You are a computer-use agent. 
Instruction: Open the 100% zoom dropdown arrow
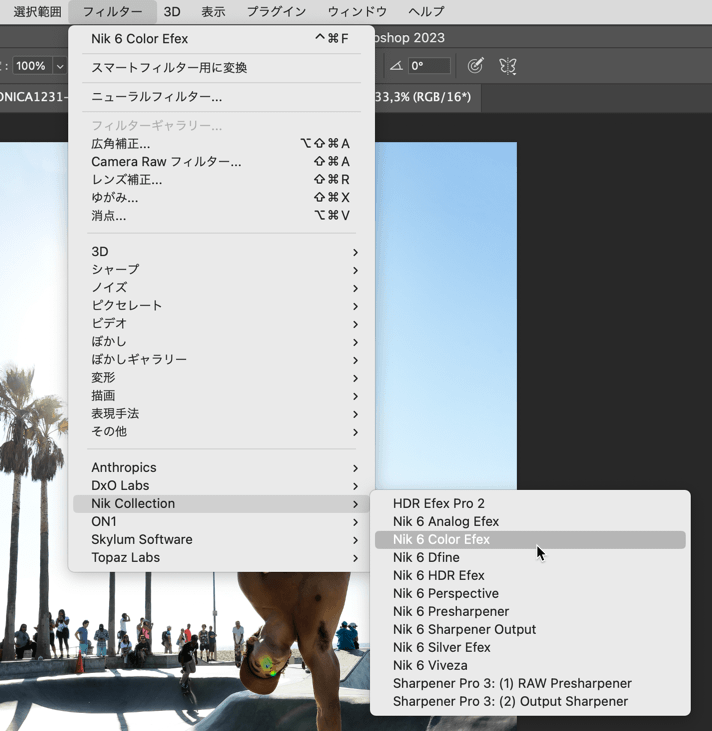click(60, 66)
